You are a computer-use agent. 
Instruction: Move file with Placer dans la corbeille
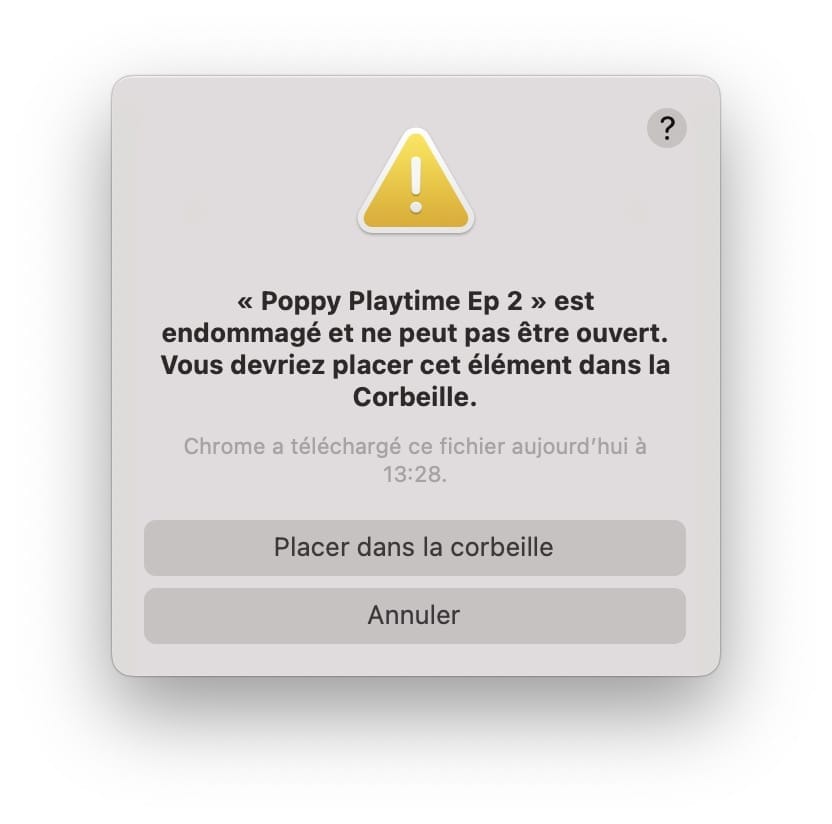coord(414,548)
